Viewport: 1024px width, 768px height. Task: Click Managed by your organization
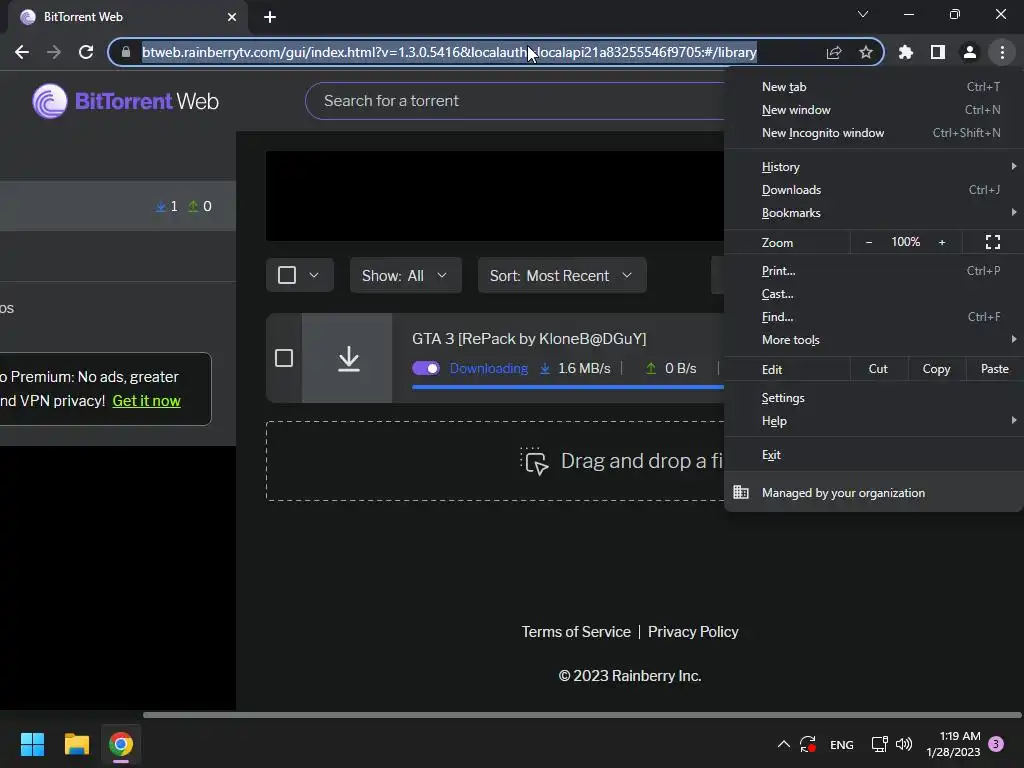pyautogui.click(x=874, y=493)
